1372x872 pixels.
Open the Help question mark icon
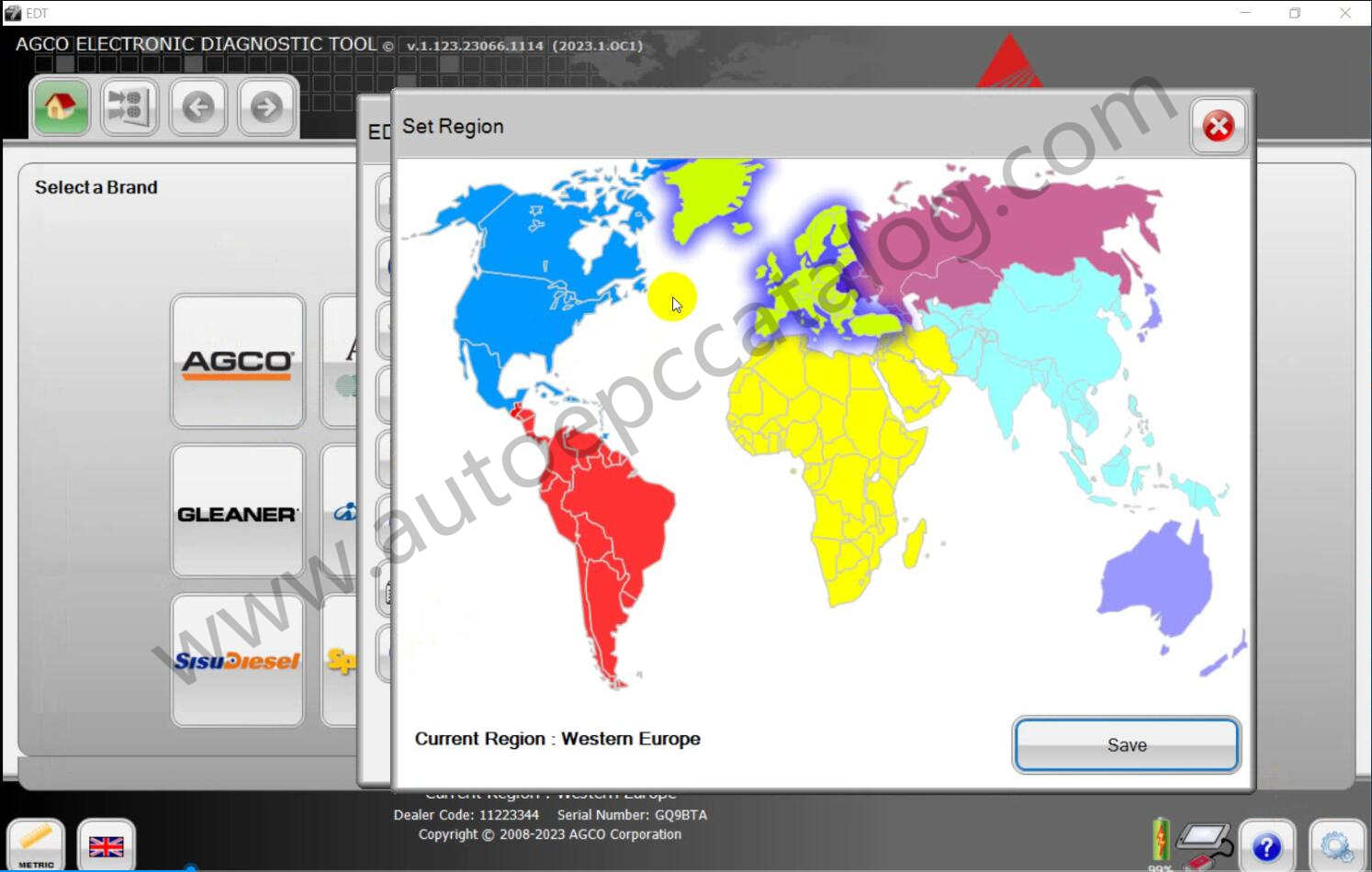point(1266,846)
